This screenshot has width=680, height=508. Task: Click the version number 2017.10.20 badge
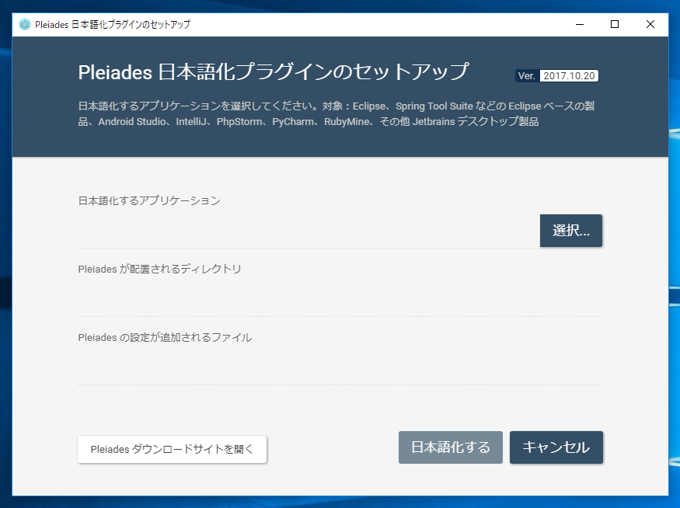[569, 76]
